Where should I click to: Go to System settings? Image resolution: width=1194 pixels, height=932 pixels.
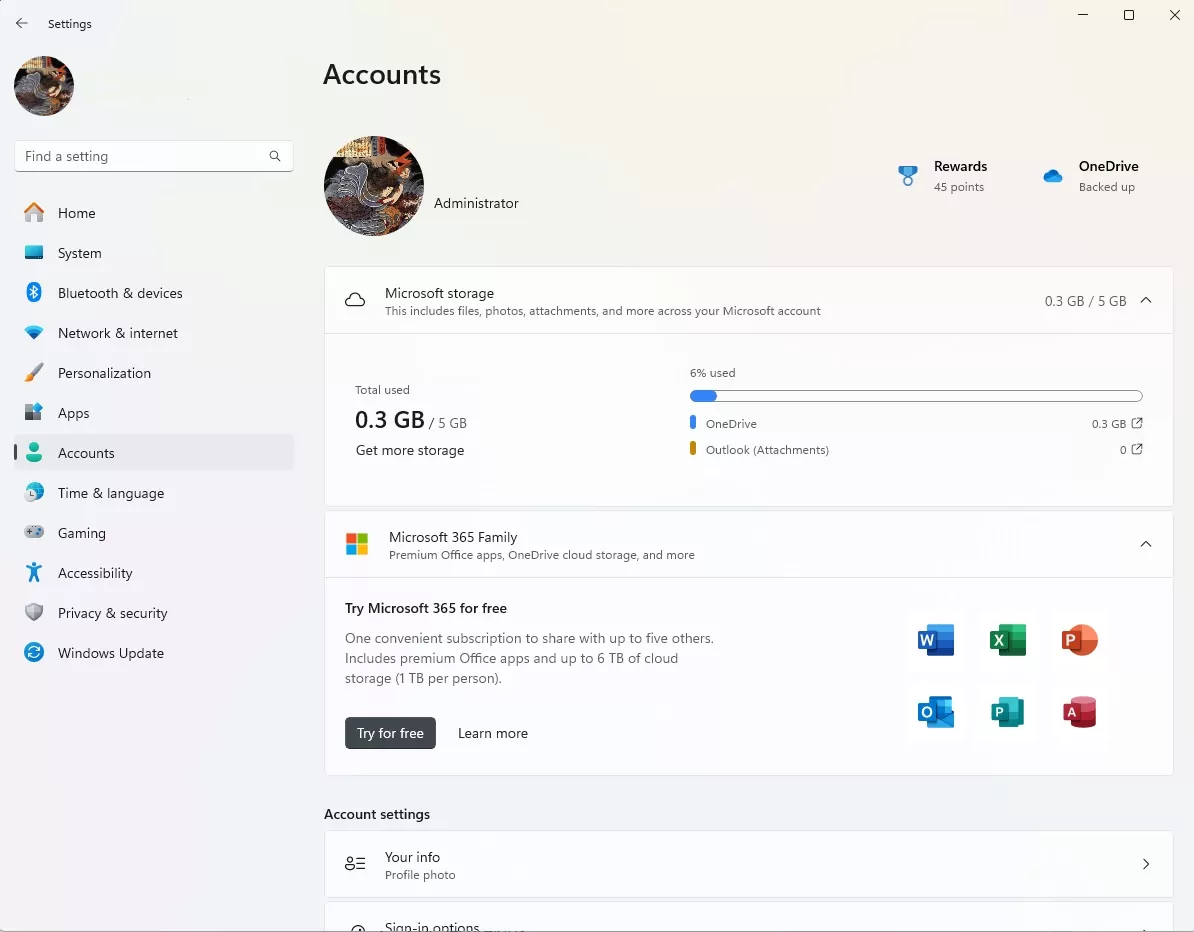(x=154, y=253)
